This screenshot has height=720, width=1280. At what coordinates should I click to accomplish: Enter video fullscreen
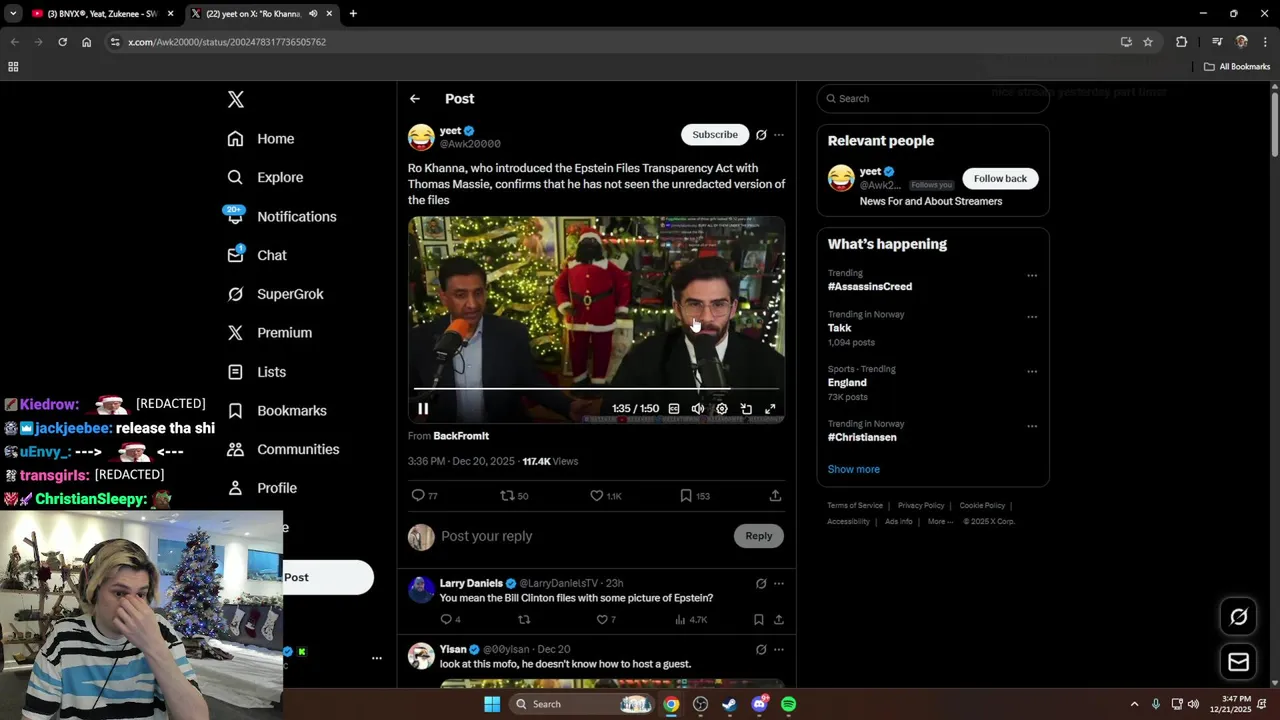[x=770, y=409]
